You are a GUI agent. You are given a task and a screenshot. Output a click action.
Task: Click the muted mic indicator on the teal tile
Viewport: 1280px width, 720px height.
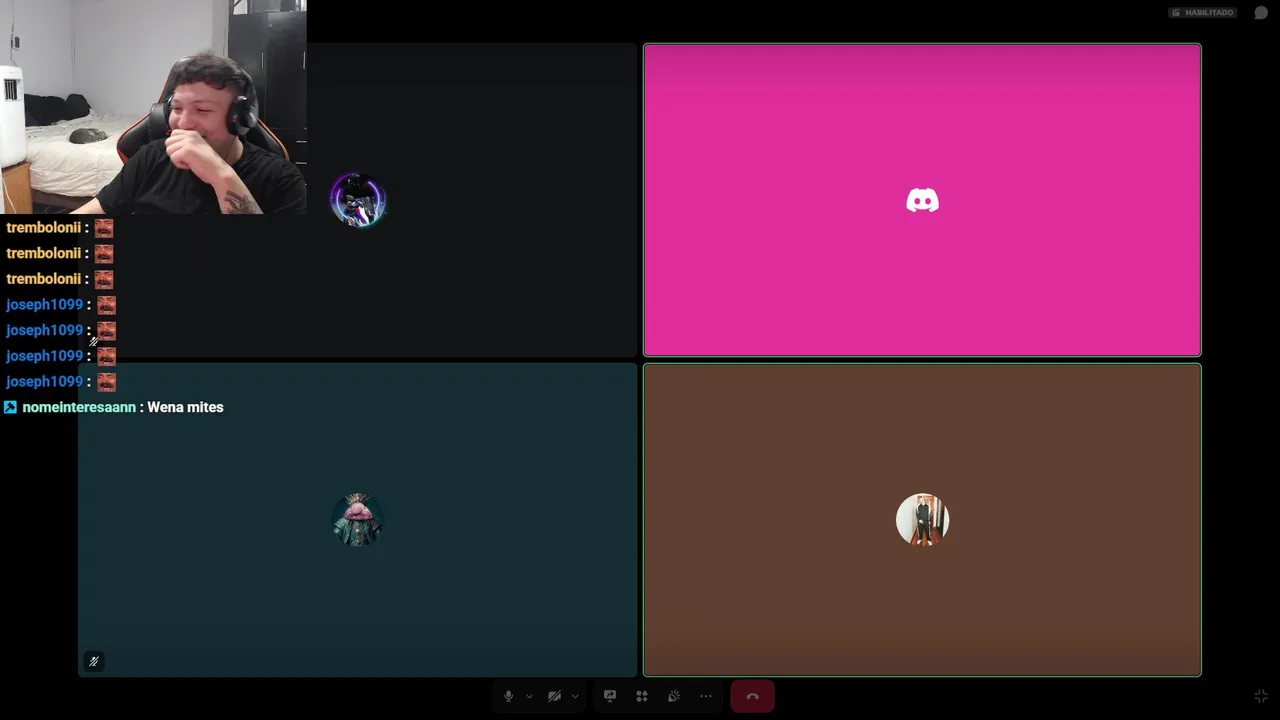94,661
